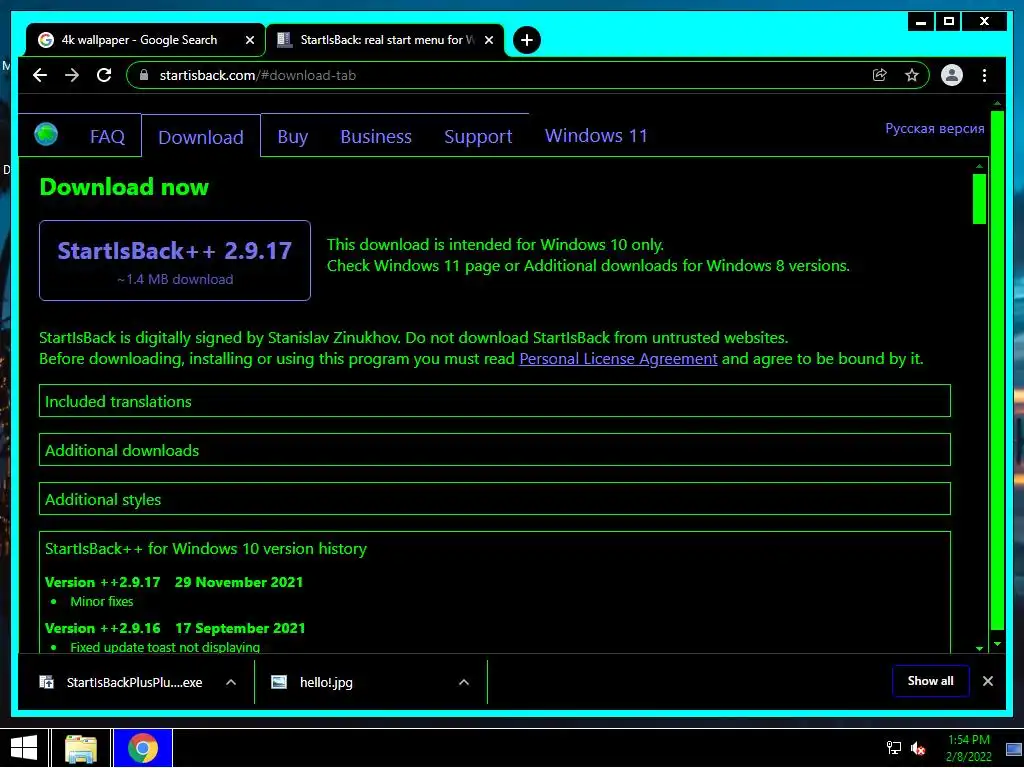Image resolution: width=1024 pixels, height=768 pixels.
Task: Open network status tray icon
Action: click(893, 748)
